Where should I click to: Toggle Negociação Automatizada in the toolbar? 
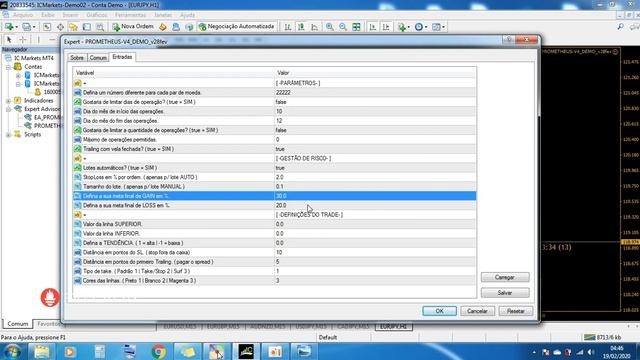click(x=236, y=27)
